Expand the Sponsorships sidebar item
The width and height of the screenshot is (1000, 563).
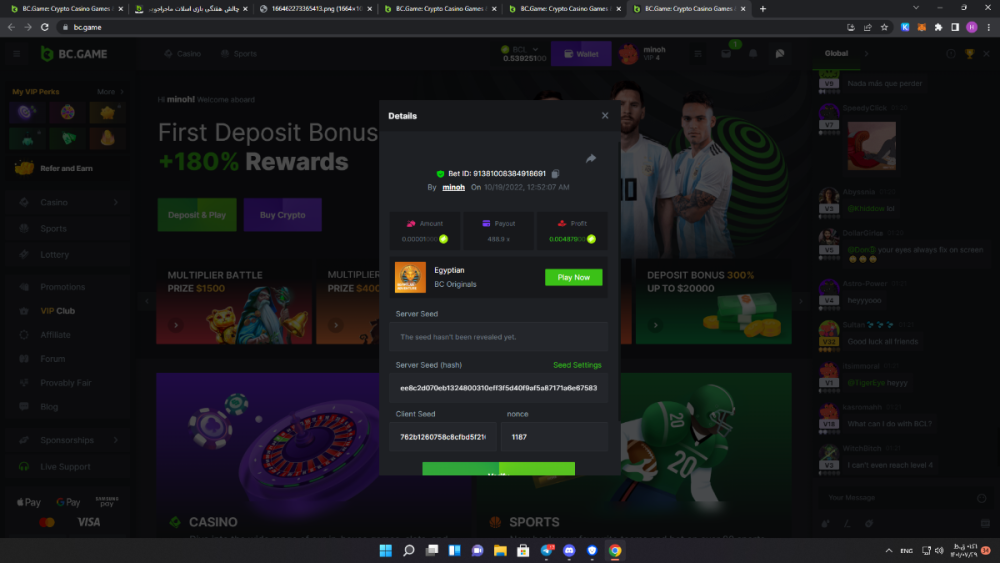coord(115,440)
